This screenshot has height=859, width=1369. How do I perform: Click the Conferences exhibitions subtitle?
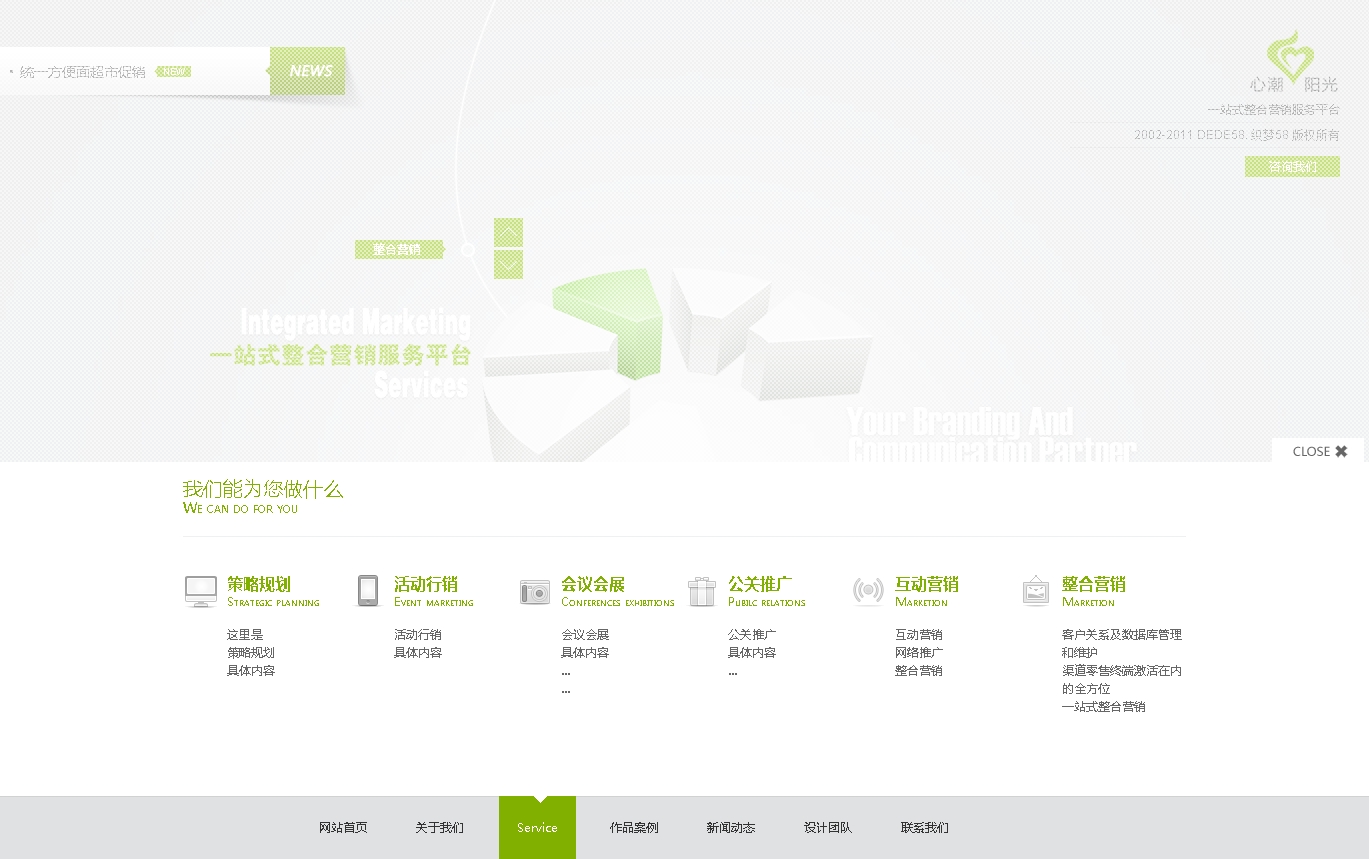618,602
